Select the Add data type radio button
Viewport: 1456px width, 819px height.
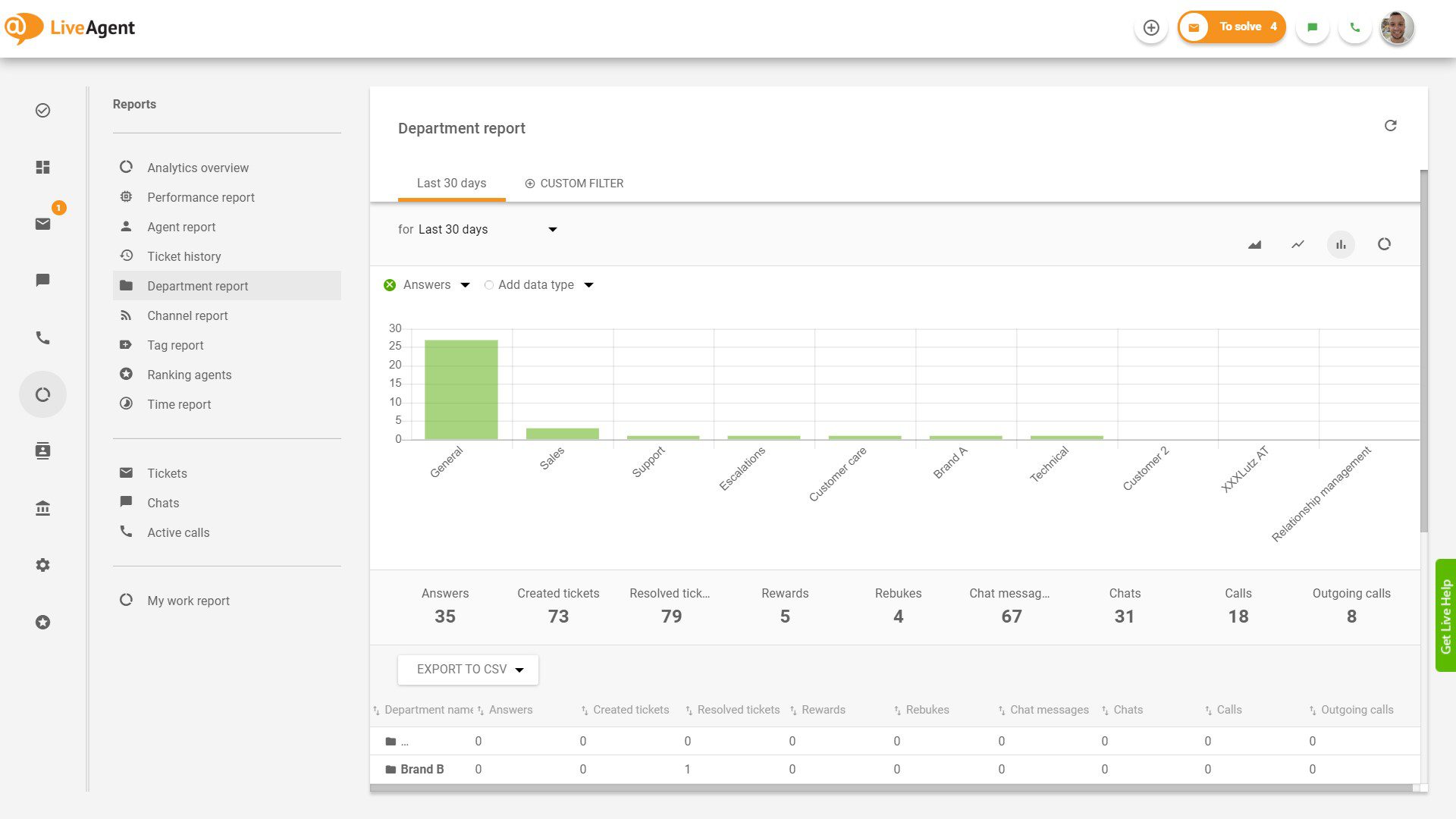point(489,284)
